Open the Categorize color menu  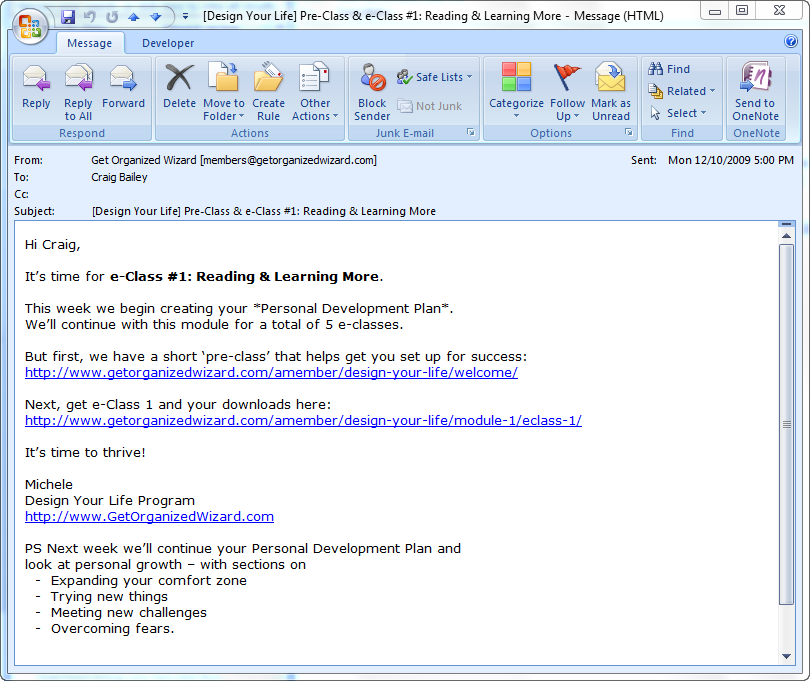[516, 91]
